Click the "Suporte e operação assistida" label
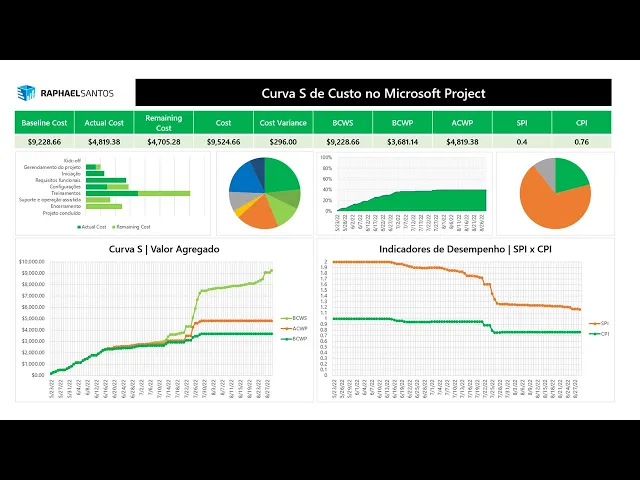 point(50,200)
